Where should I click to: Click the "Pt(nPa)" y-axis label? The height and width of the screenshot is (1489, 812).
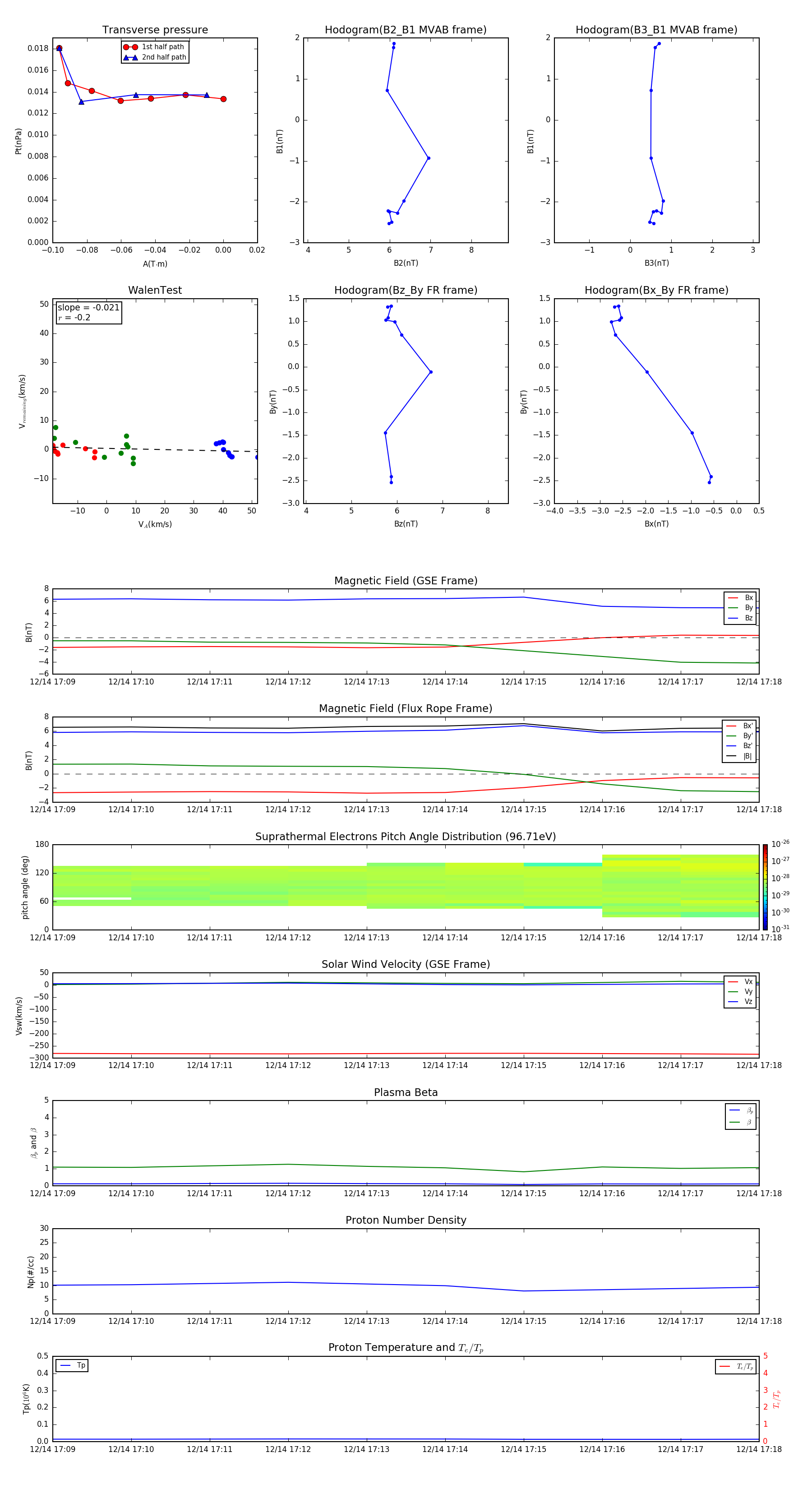[x=18, y=141]
